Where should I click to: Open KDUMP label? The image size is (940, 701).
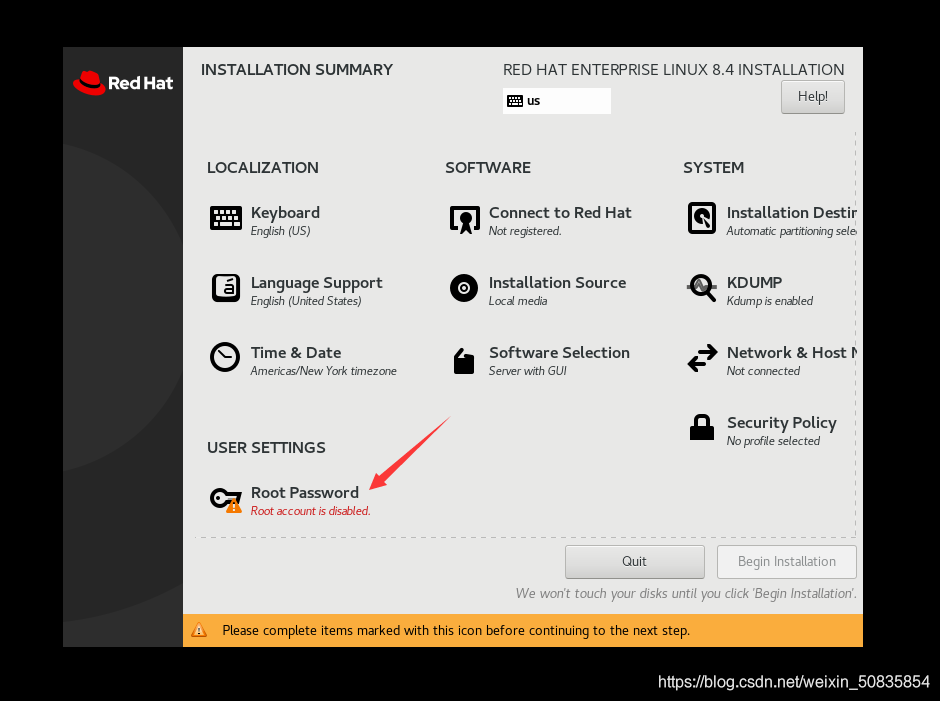coord(754,282)
